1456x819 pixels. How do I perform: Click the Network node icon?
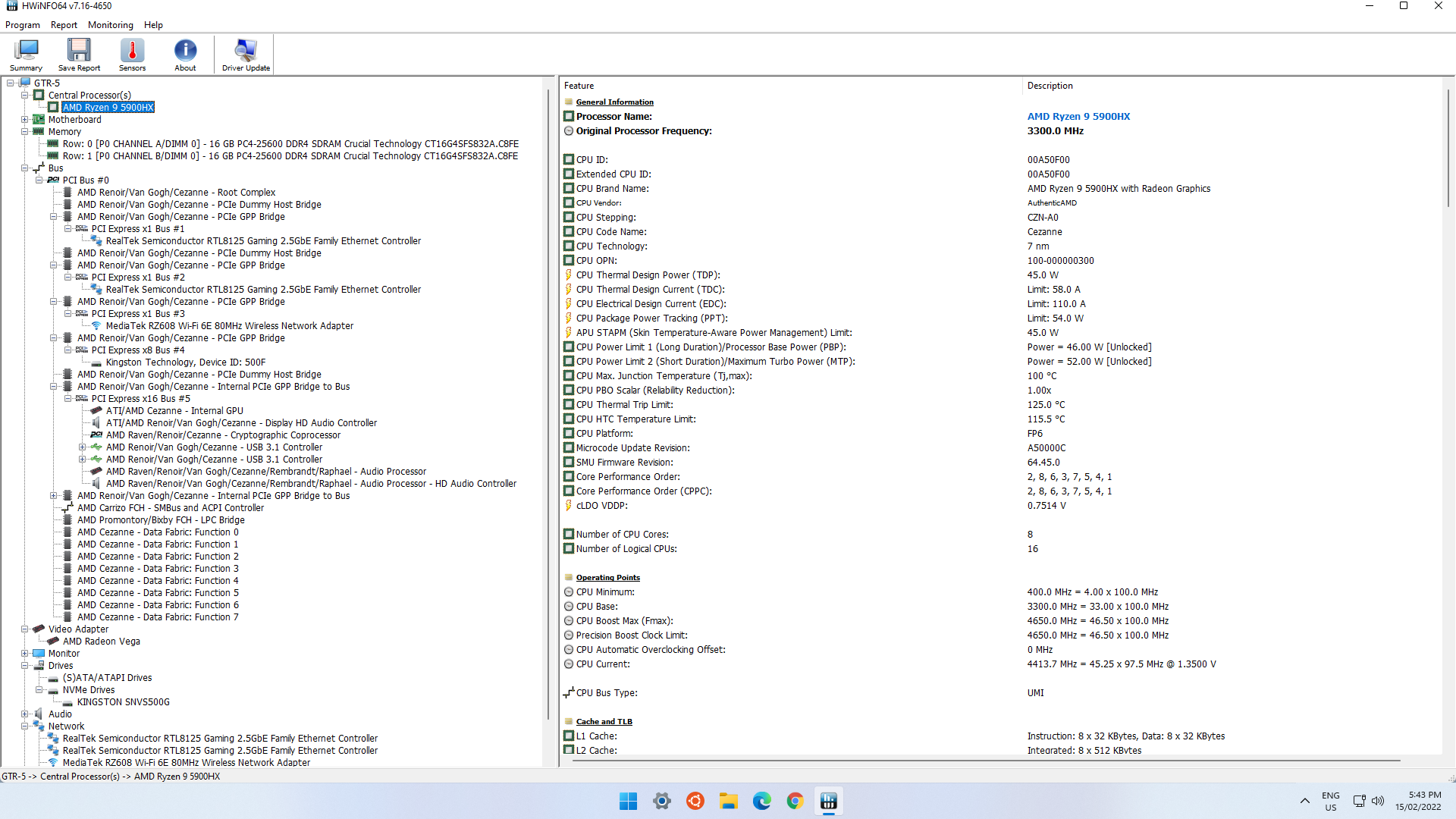[x=39, y=726]
